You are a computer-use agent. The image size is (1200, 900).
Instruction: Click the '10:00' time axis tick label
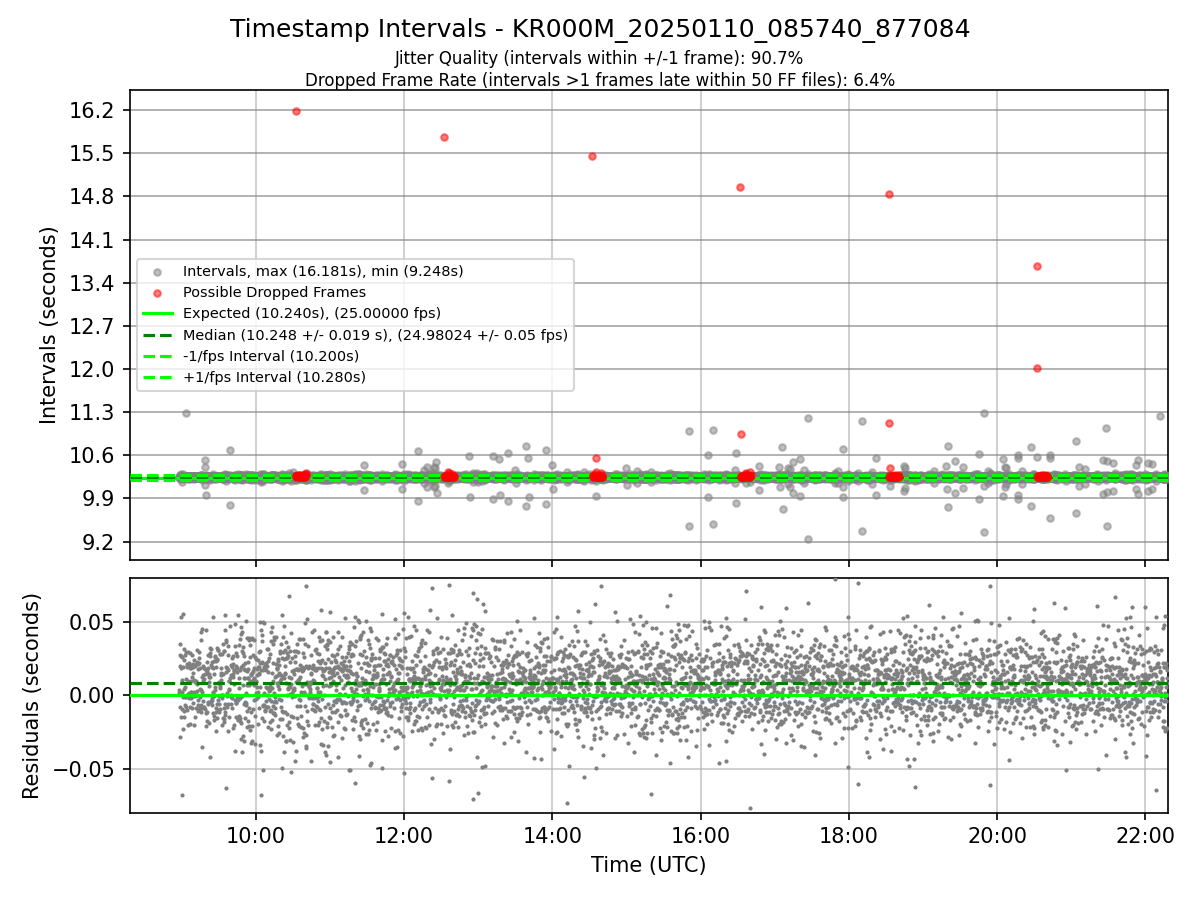click(256, 836)
